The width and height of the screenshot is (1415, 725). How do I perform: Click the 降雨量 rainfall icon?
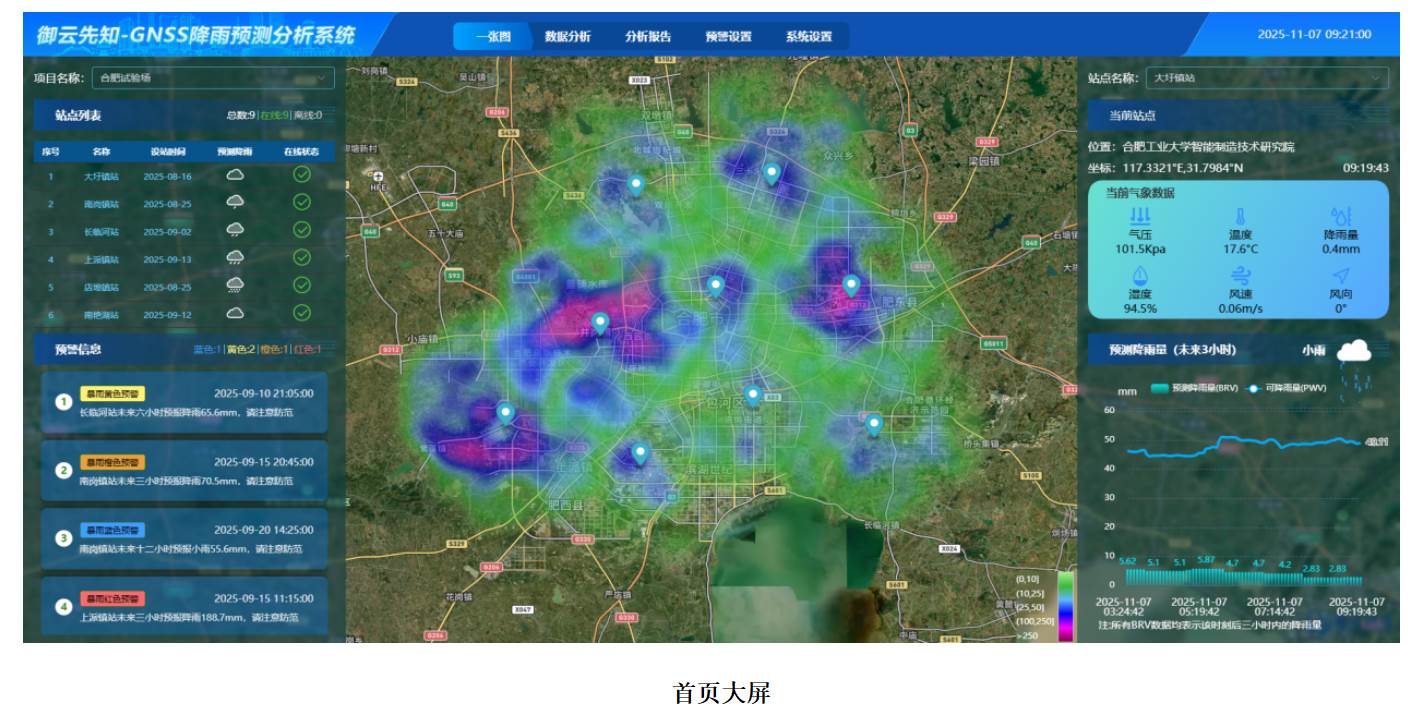(1340, 216)
